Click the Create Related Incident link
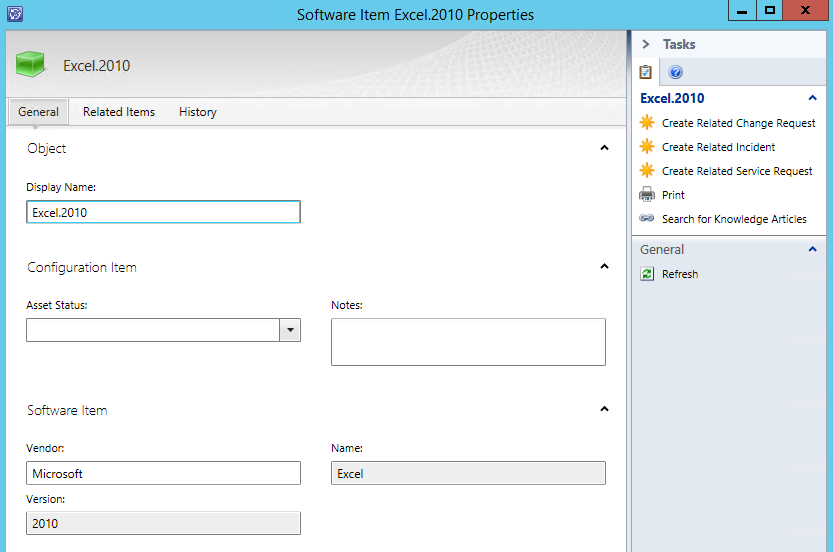Screen dimensions: 833x552 pyautogui.click(x=718, y=147)
